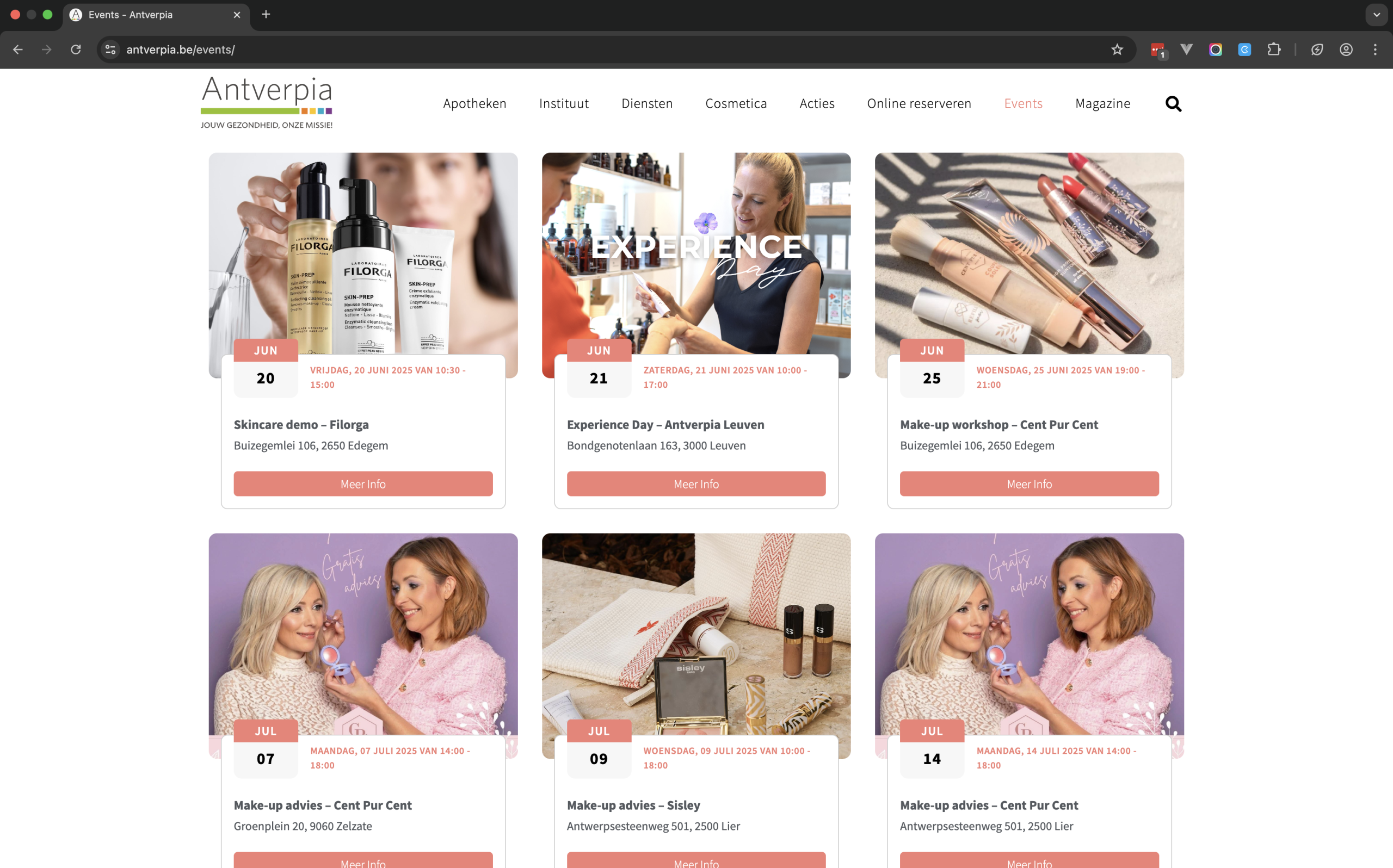Screen dimensions: 1393x868
Task: Click the JUN 21 date badge
Action: pos(599,368)
